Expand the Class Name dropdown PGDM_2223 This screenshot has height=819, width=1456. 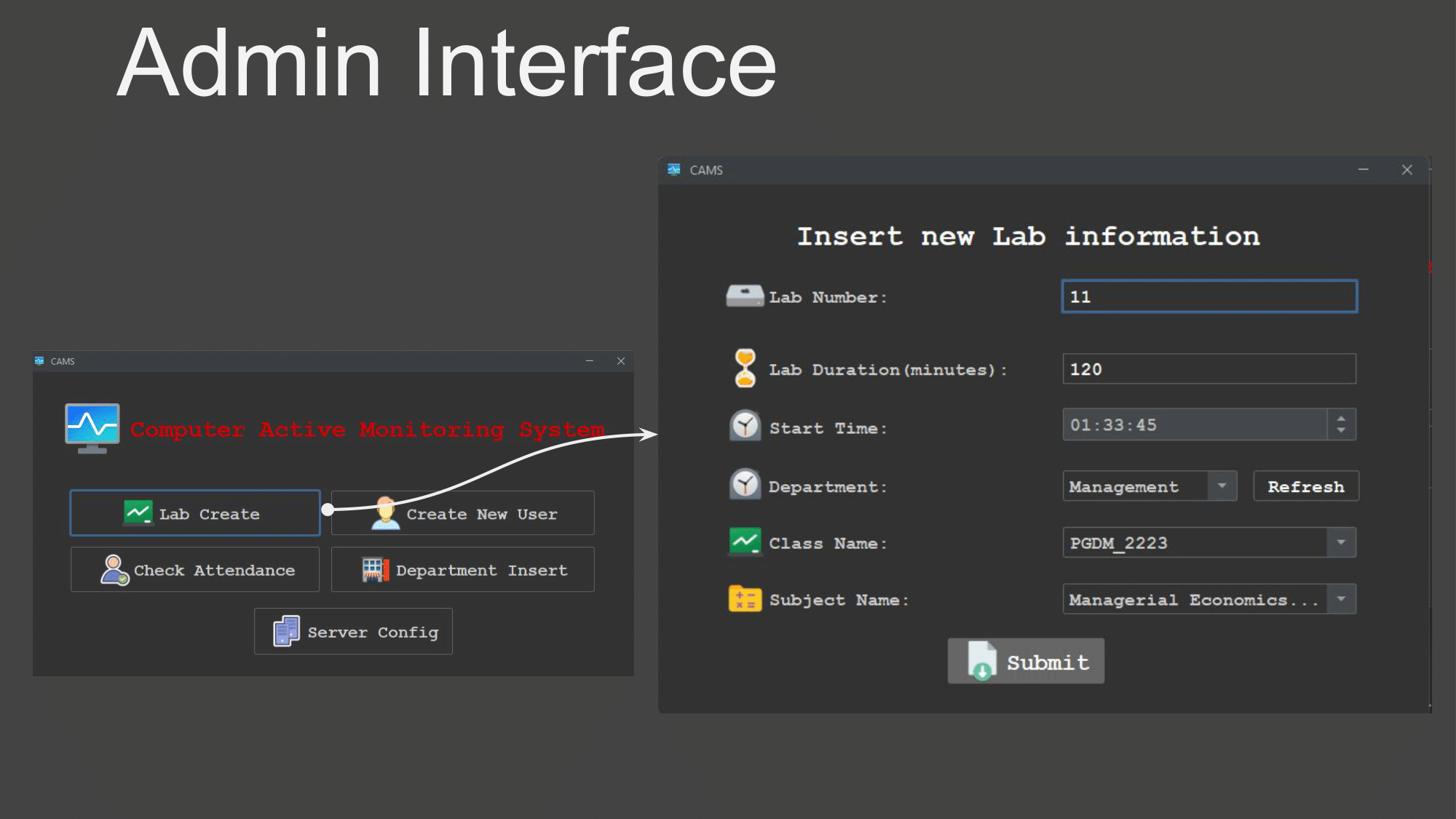(1340, 542)
